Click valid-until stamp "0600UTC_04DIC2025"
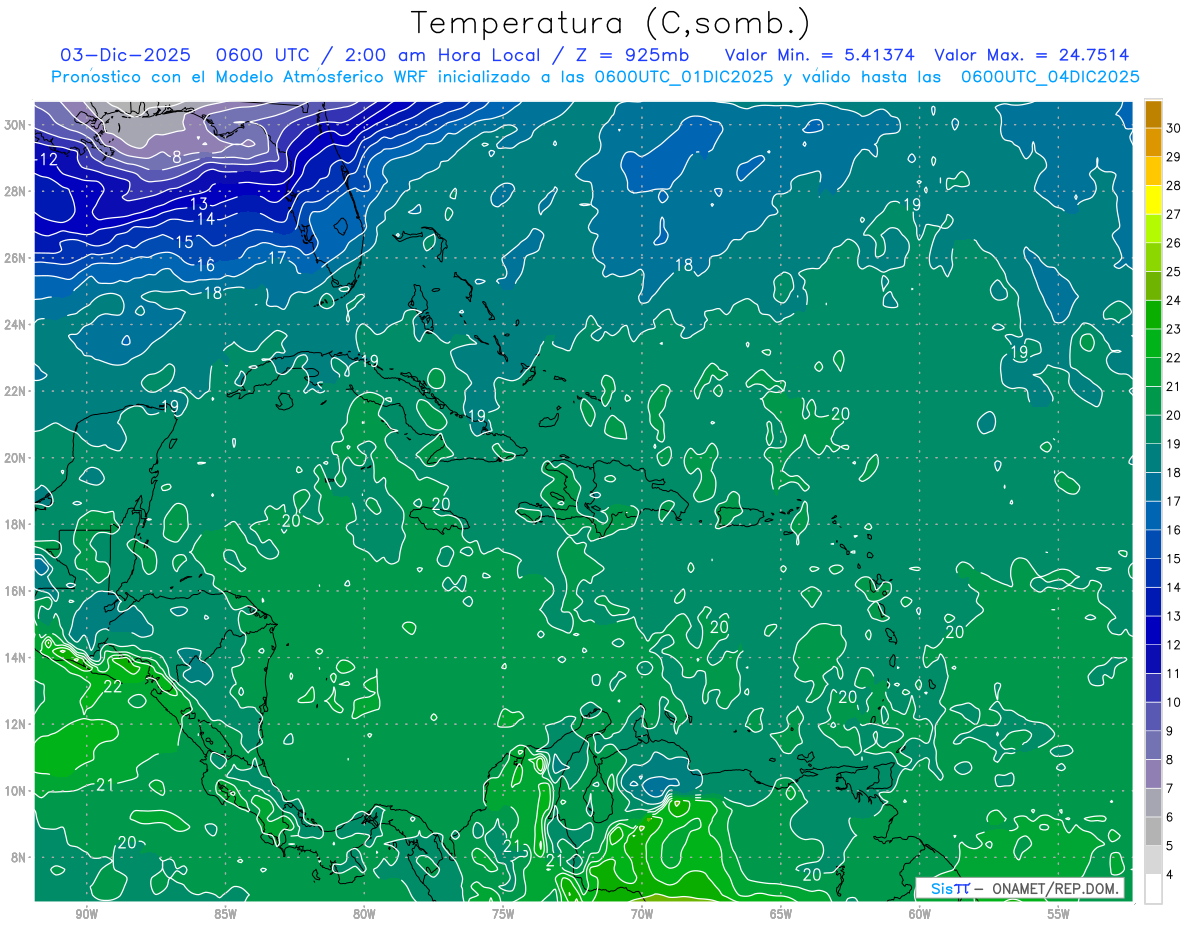Viewport: 1200px width, 927px height. 1050,77
